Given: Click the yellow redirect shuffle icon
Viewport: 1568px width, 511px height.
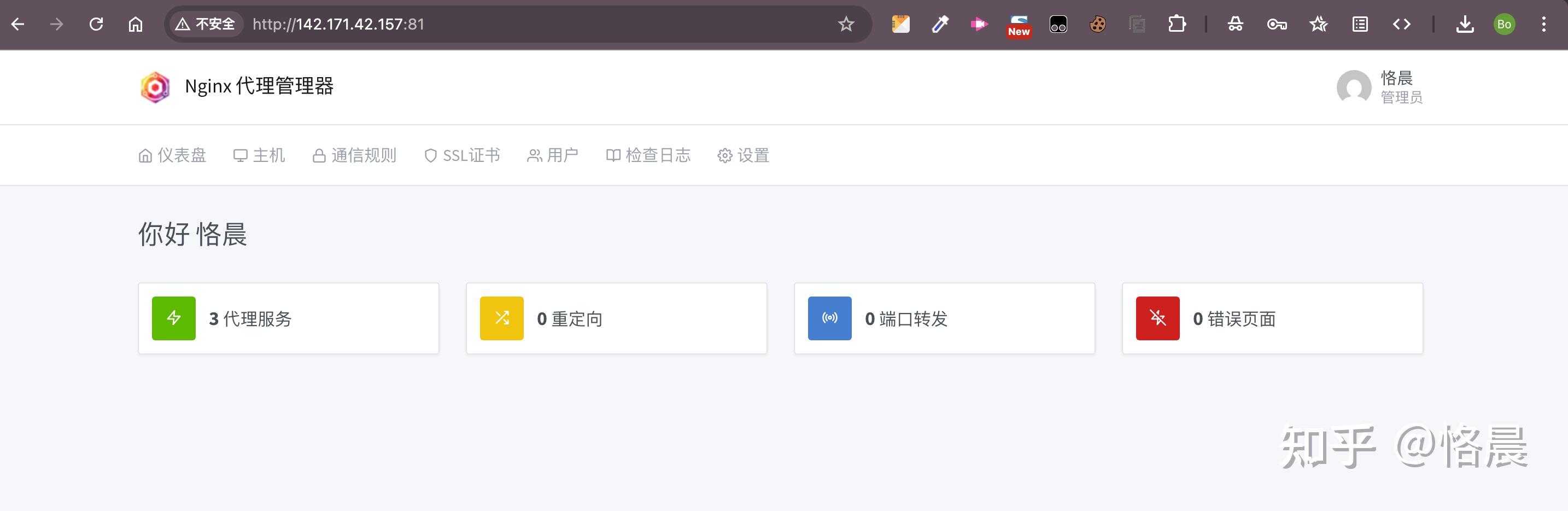Looking at the screenshot, I should pyautogui.click(x=501, y=318).
